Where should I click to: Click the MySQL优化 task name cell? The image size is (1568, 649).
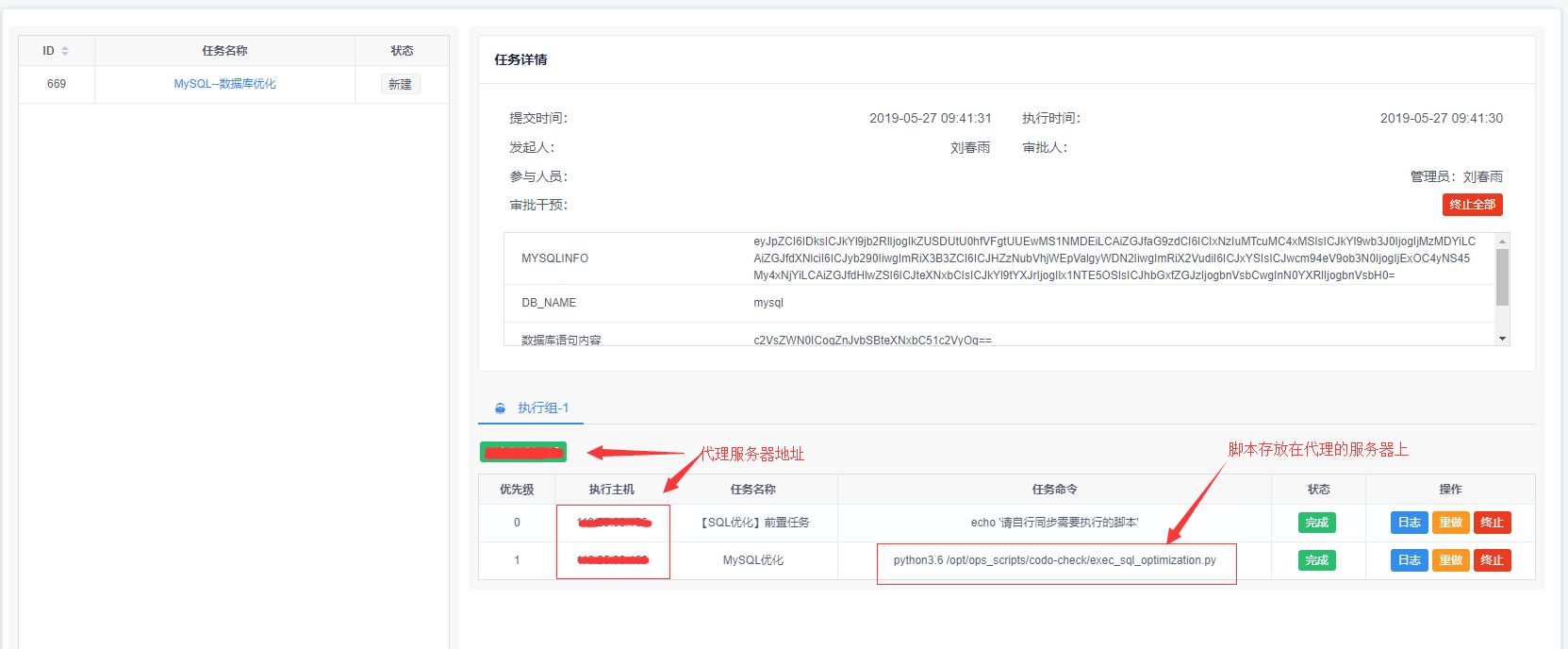(753, 560)
